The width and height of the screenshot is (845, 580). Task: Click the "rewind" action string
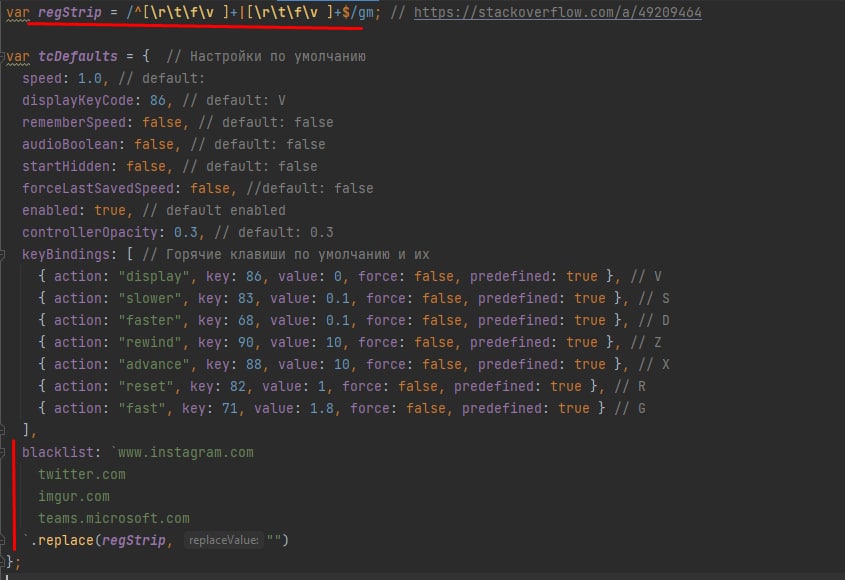[x=150, y=342]
